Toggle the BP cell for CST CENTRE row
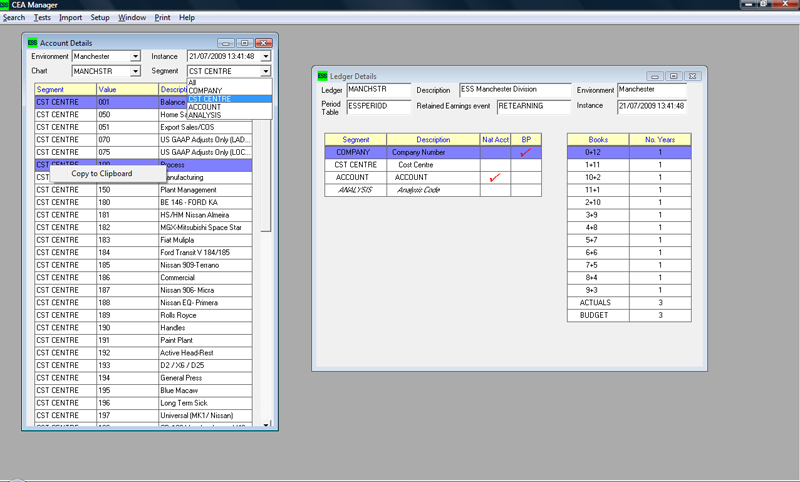The image size is (800, 482). (526, 164)
